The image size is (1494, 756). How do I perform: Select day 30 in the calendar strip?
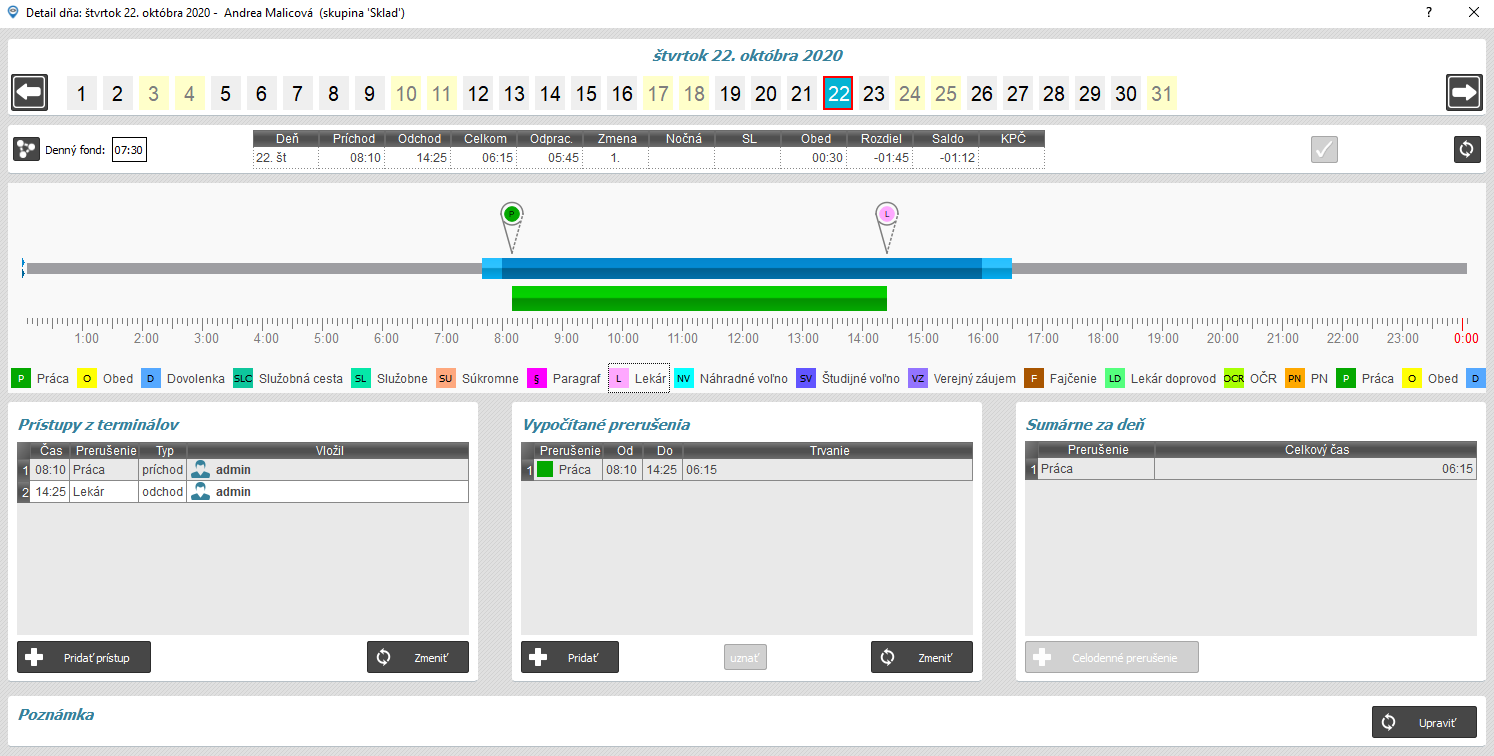[1126, 94]
